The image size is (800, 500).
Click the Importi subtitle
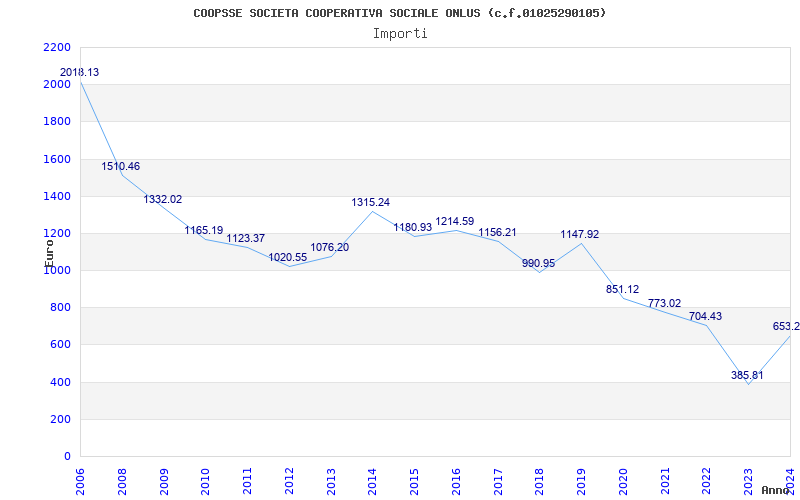click(x=400, y=34)
